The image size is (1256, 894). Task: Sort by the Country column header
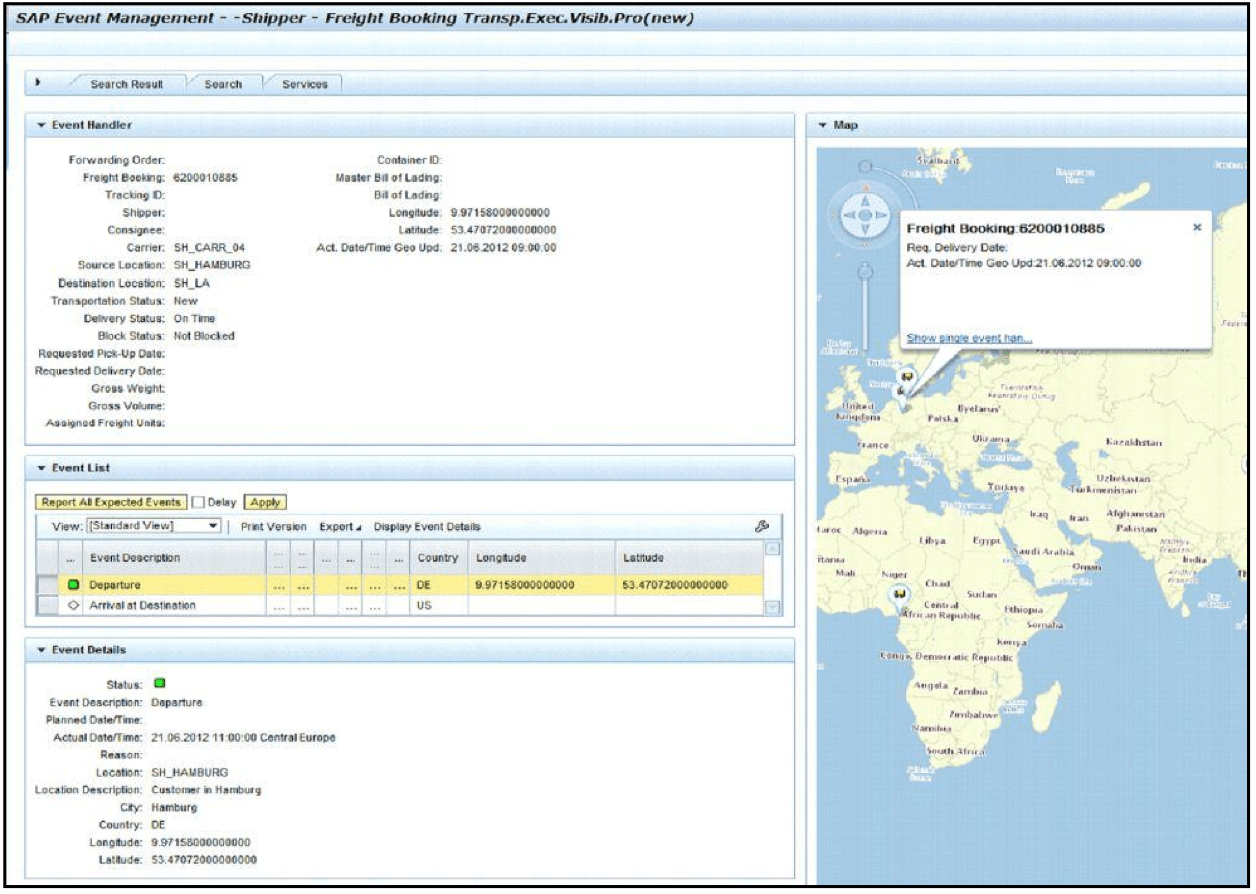point(438,558)
